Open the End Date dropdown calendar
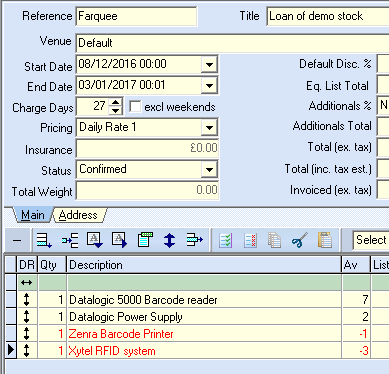Image resolution: width=389 pixels, height=374 pixels. tap(209, 85)
